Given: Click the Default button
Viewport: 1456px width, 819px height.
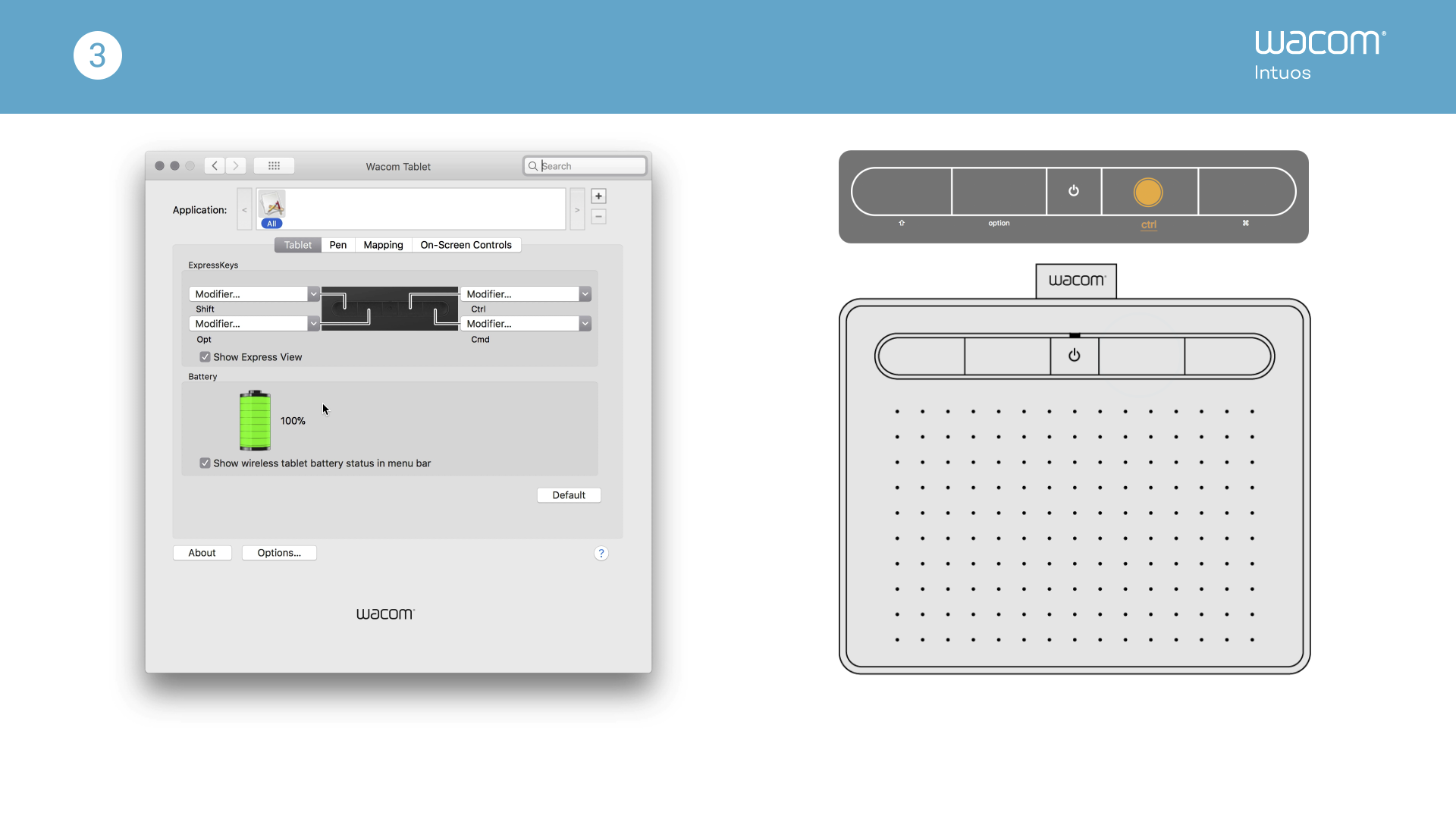Looking at the screenshot, I should click(569, 495).
